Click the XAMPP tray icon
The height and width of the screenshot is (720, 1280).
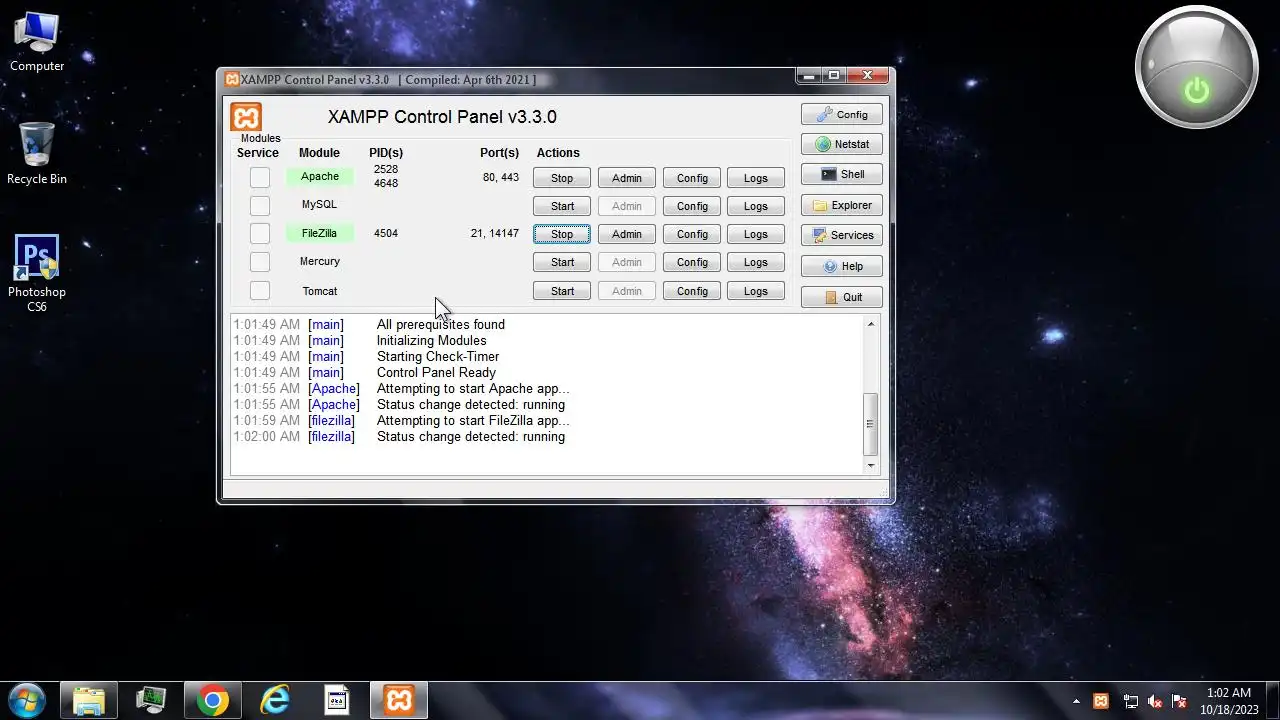1101,701
